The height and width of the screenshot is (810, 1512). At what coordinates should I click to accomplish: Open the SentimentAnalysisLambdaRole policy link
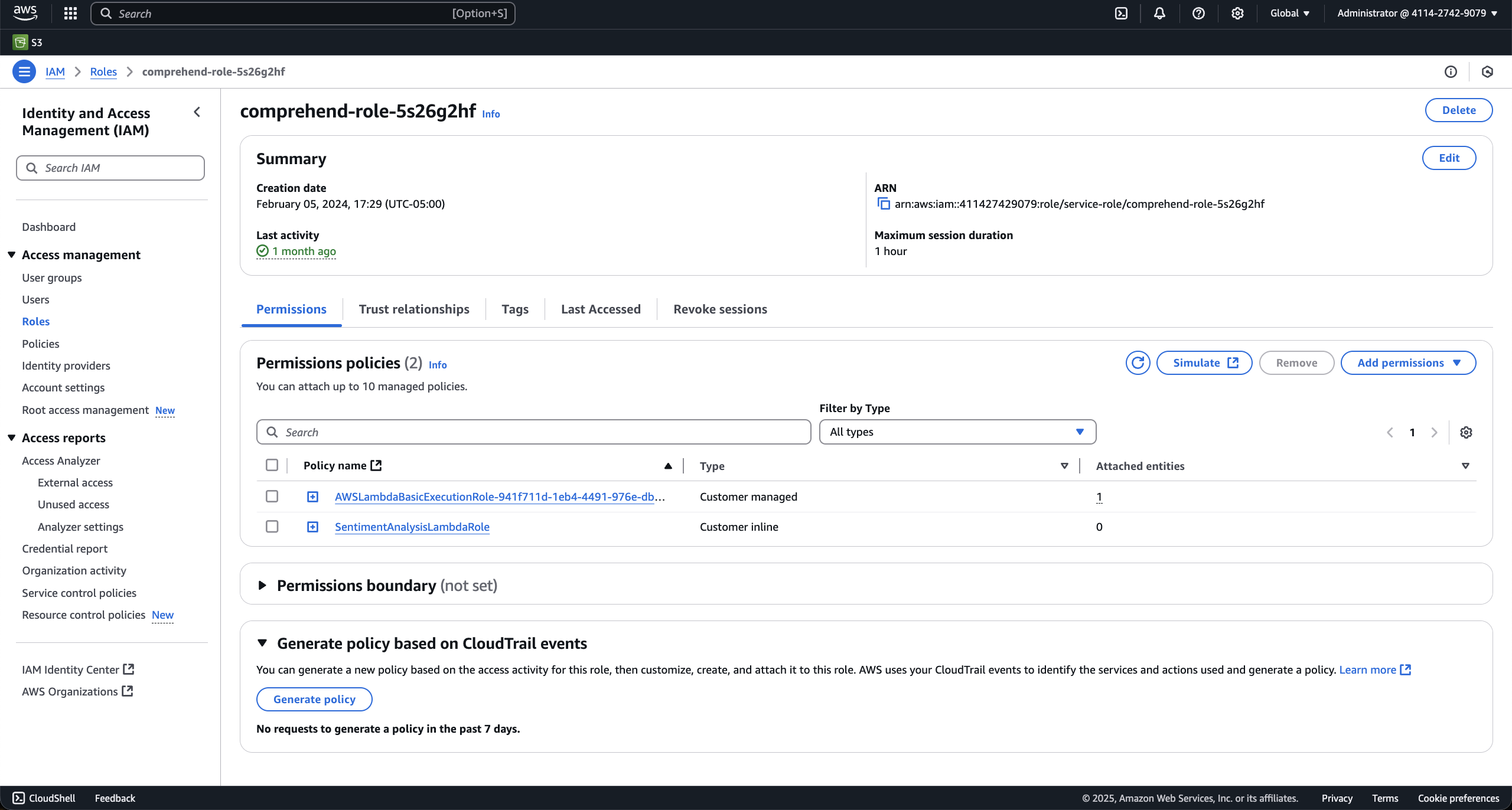(x=412, y=527)
